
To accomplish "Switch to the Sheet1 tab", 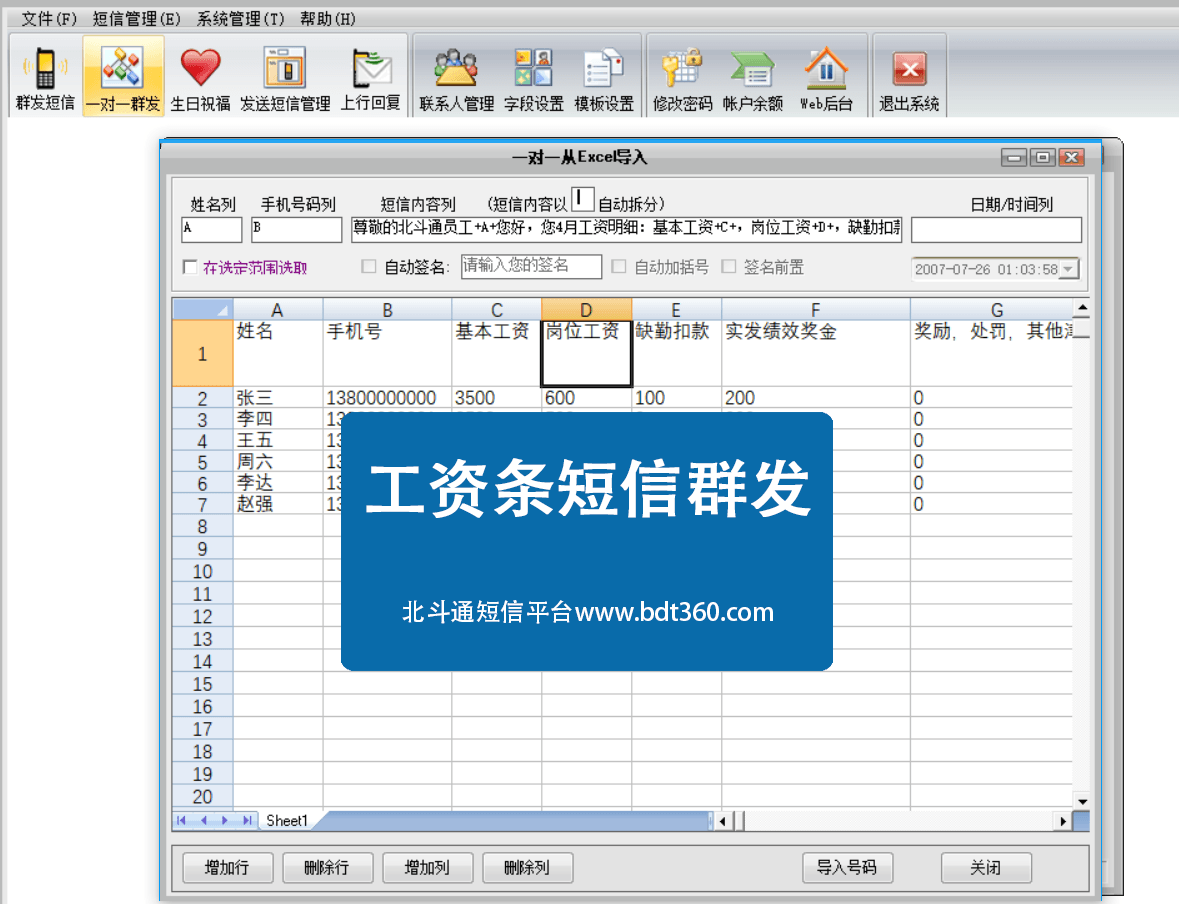I will click(287, 820).
